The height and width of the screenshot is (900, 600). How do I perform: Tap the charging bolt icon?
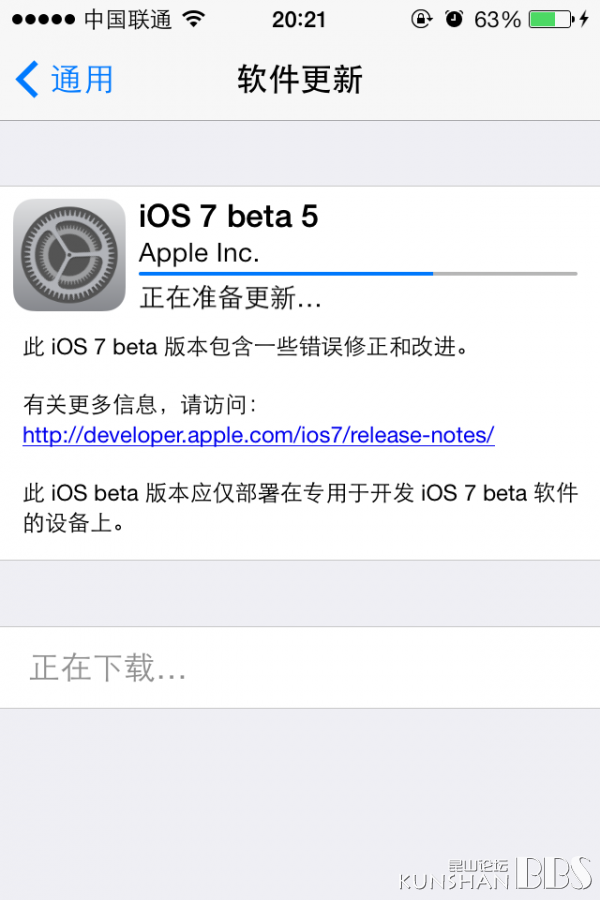[584, 20]
